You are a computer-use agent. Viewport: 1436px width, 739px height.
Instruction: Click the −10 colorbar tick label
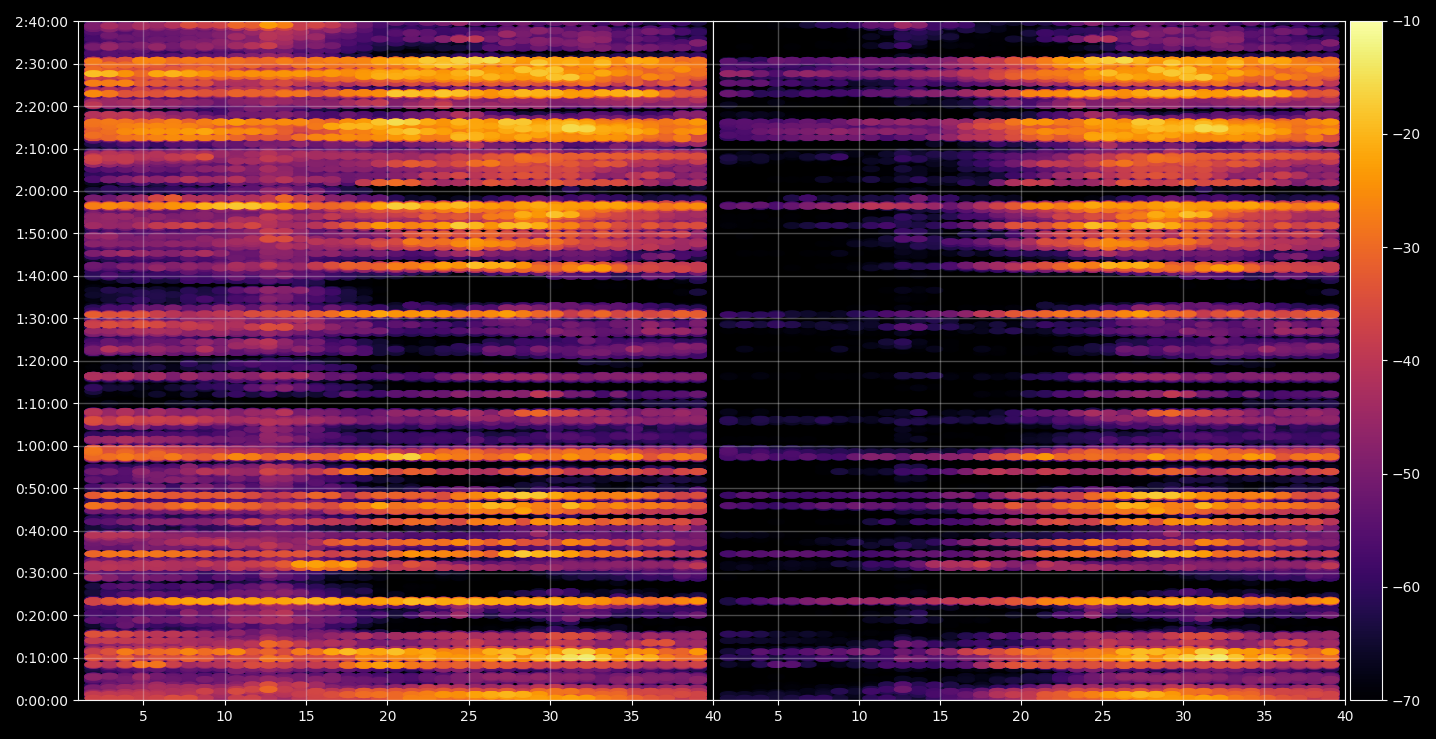(x=1407, y=22)
